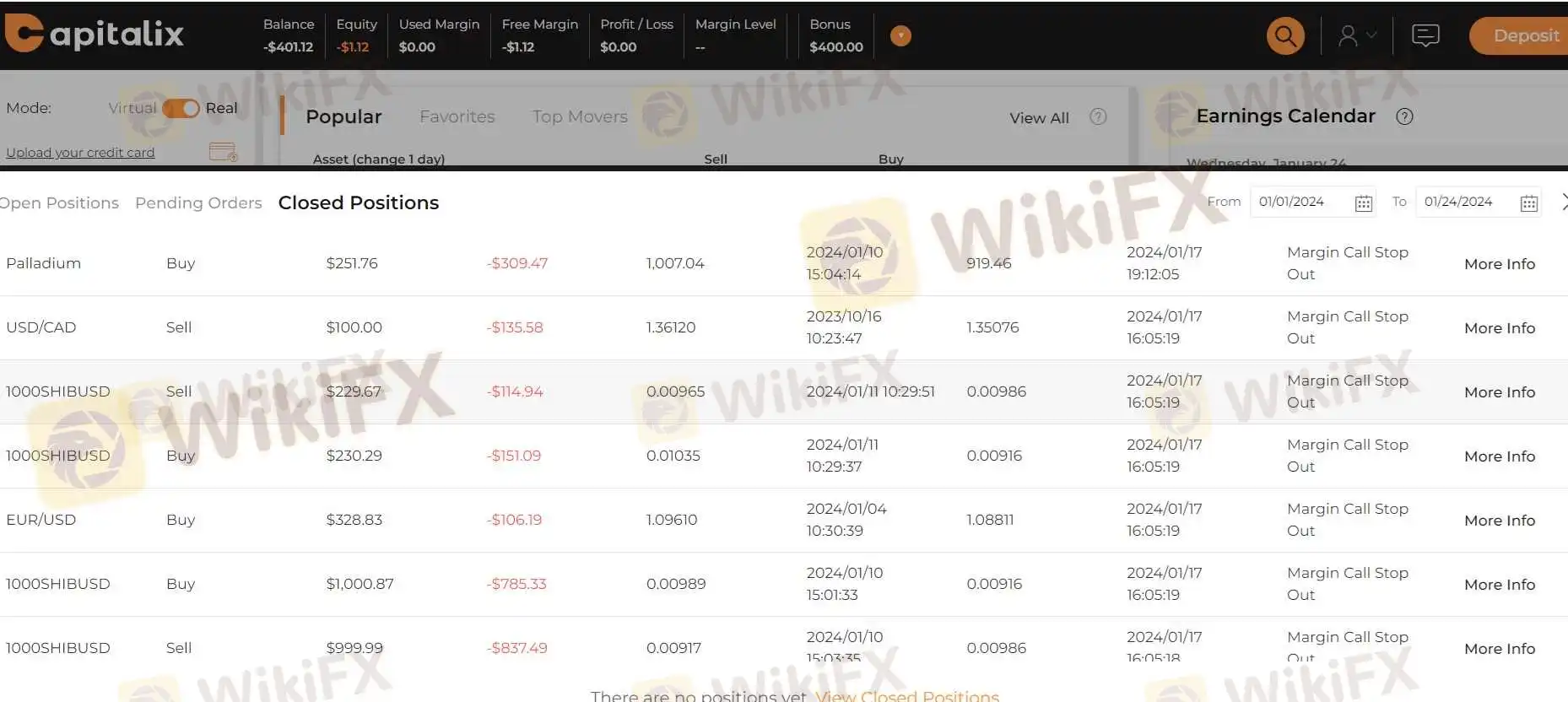The image size is (1568, 702).
Task: Click the USD/CAD close price 1.35076
Action: point(992,327)
